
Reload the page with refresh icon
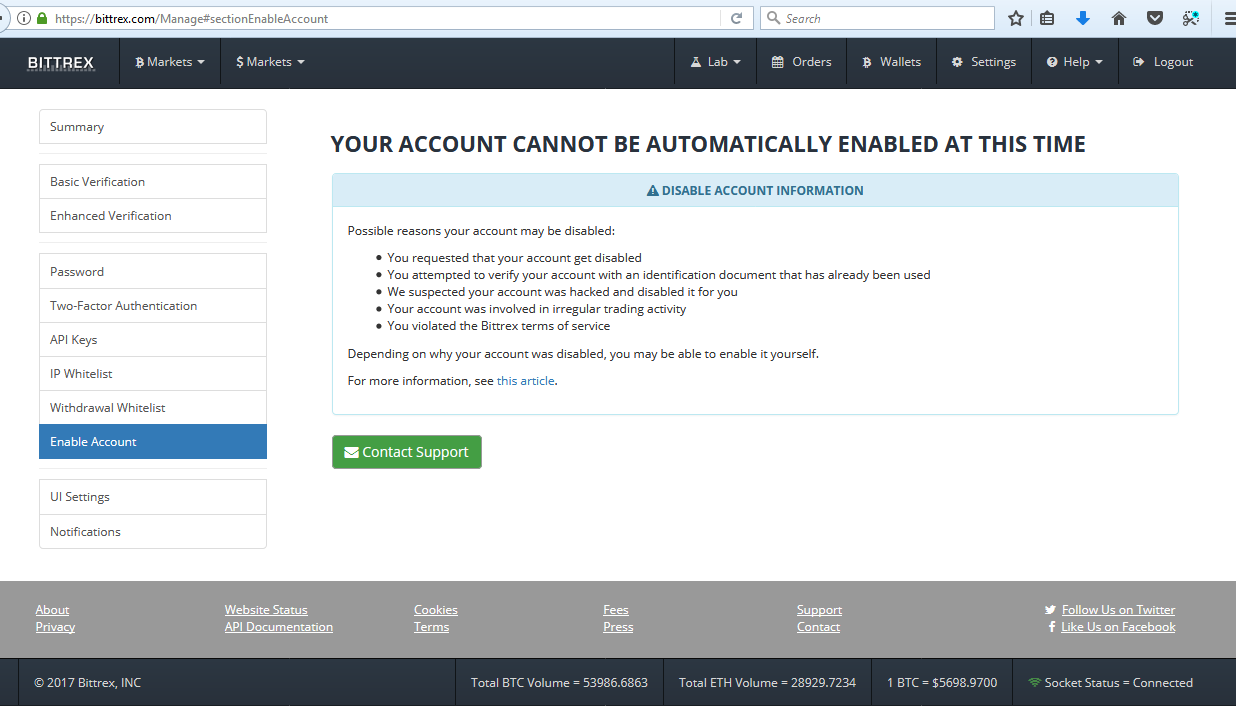pos(736,18)
